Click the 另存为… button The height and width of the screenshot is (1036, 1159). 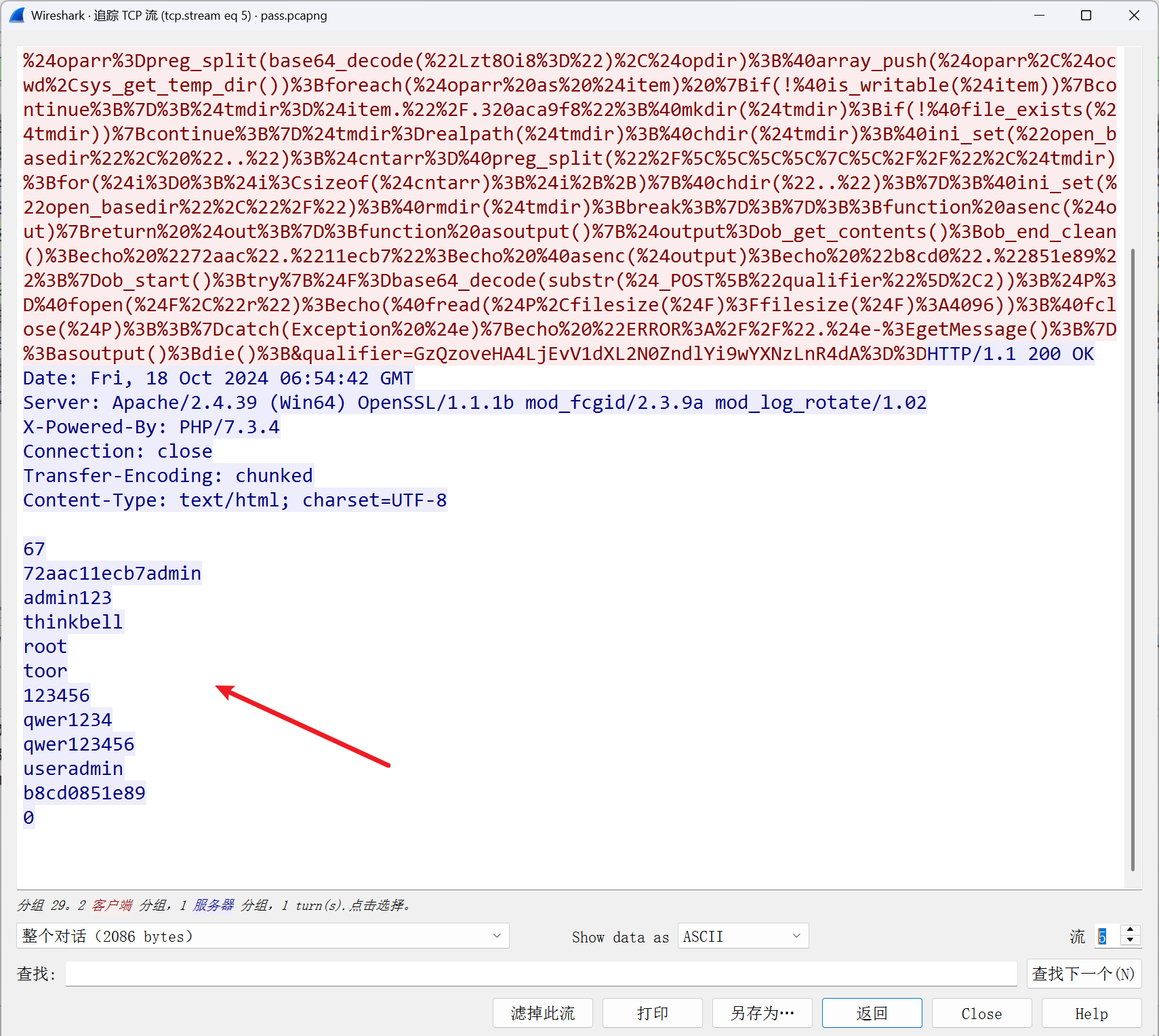click(x=762, y=1013)
